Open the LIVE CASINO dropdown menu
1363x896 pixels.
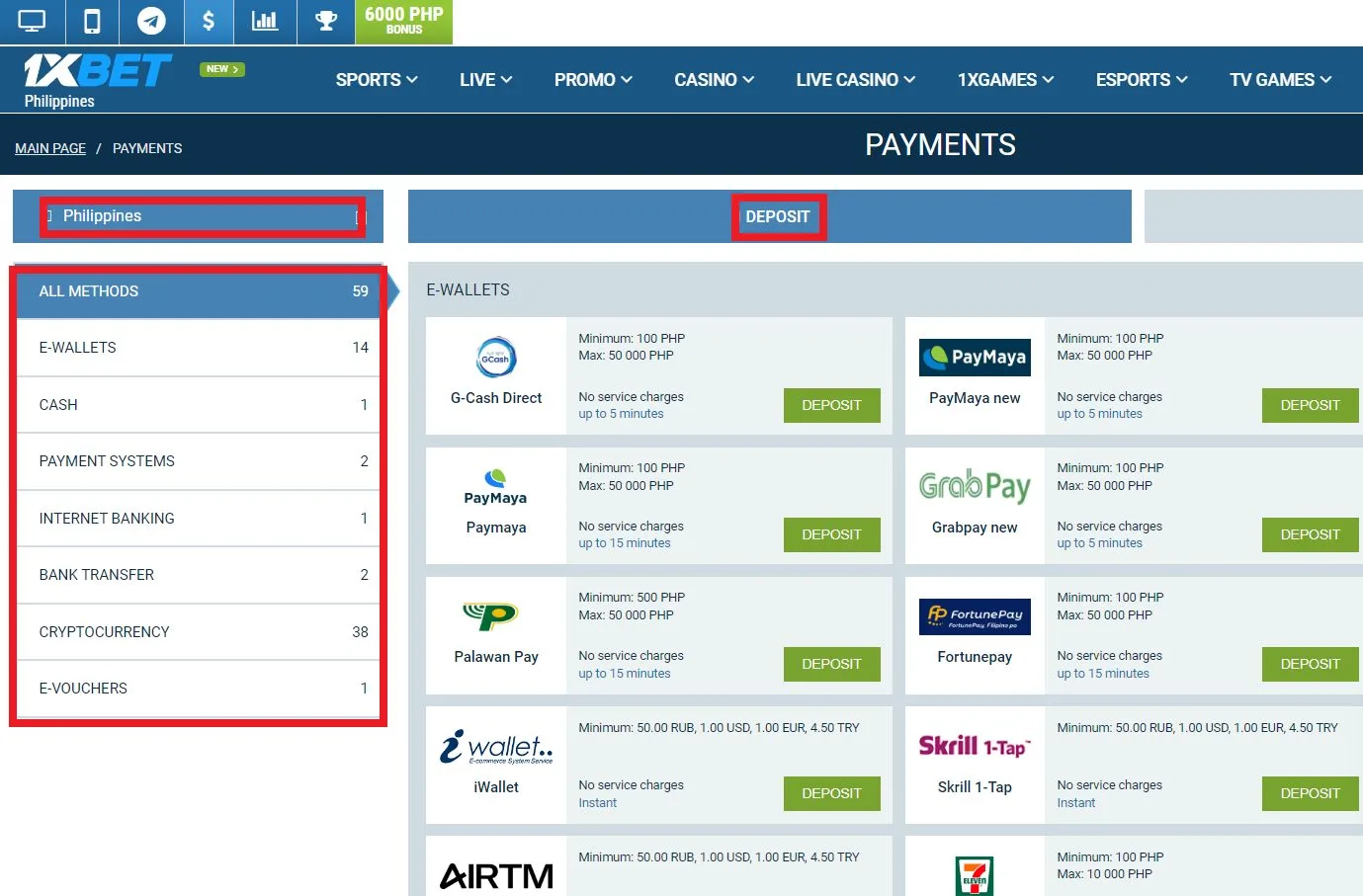856,80
